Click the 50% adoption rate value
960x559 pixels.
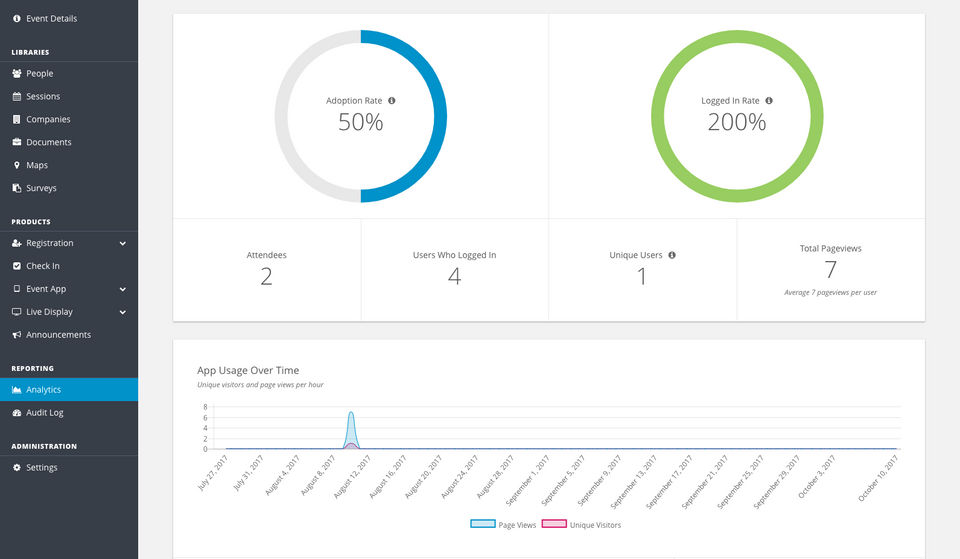[x=361, y=122]
